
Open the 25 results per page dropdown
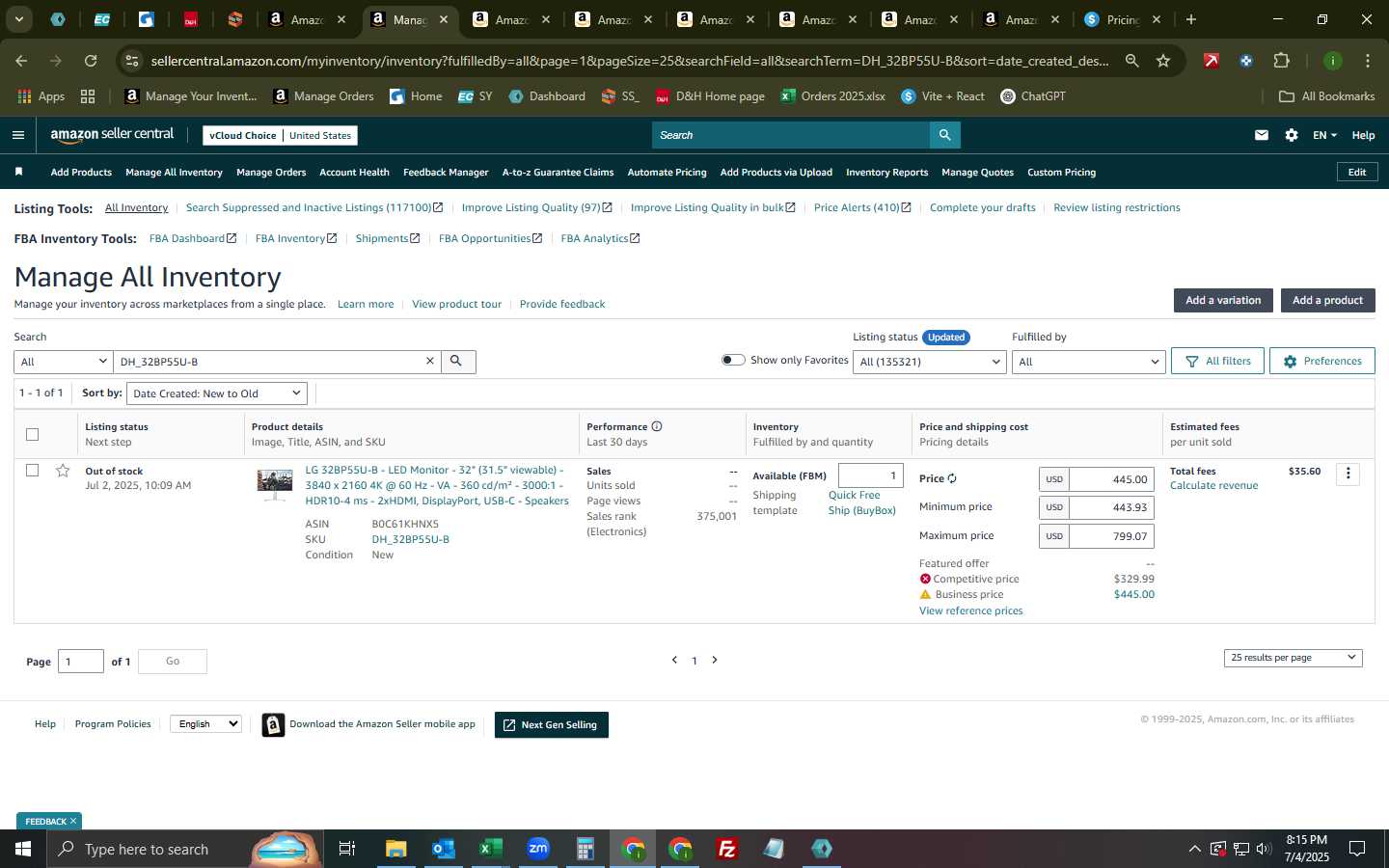coord(1293,658)
